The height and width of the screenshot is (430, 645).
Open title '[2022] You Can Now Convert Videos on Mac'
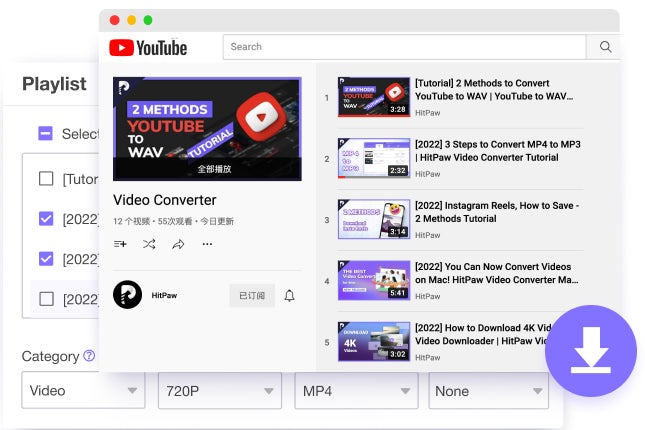pyautogui.click(x=497, y=273)
